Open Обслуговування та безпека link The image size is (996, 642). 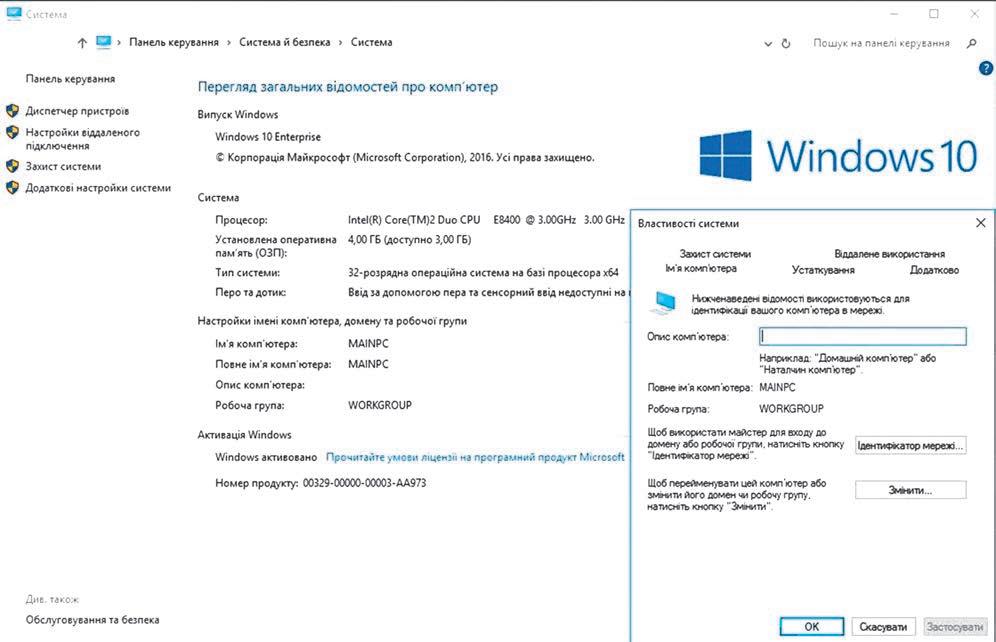pyautogui.click(x=92, y=620)
